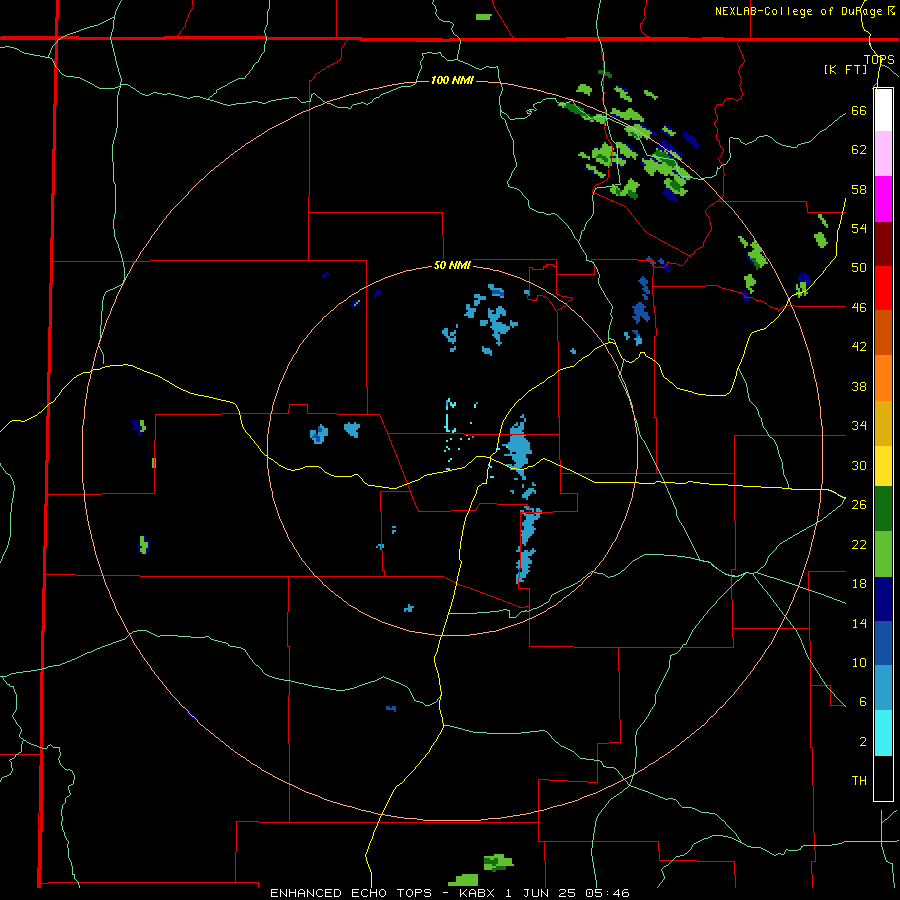
Task: Pick the magenta legend color near 58
Action: pos(883,199)
